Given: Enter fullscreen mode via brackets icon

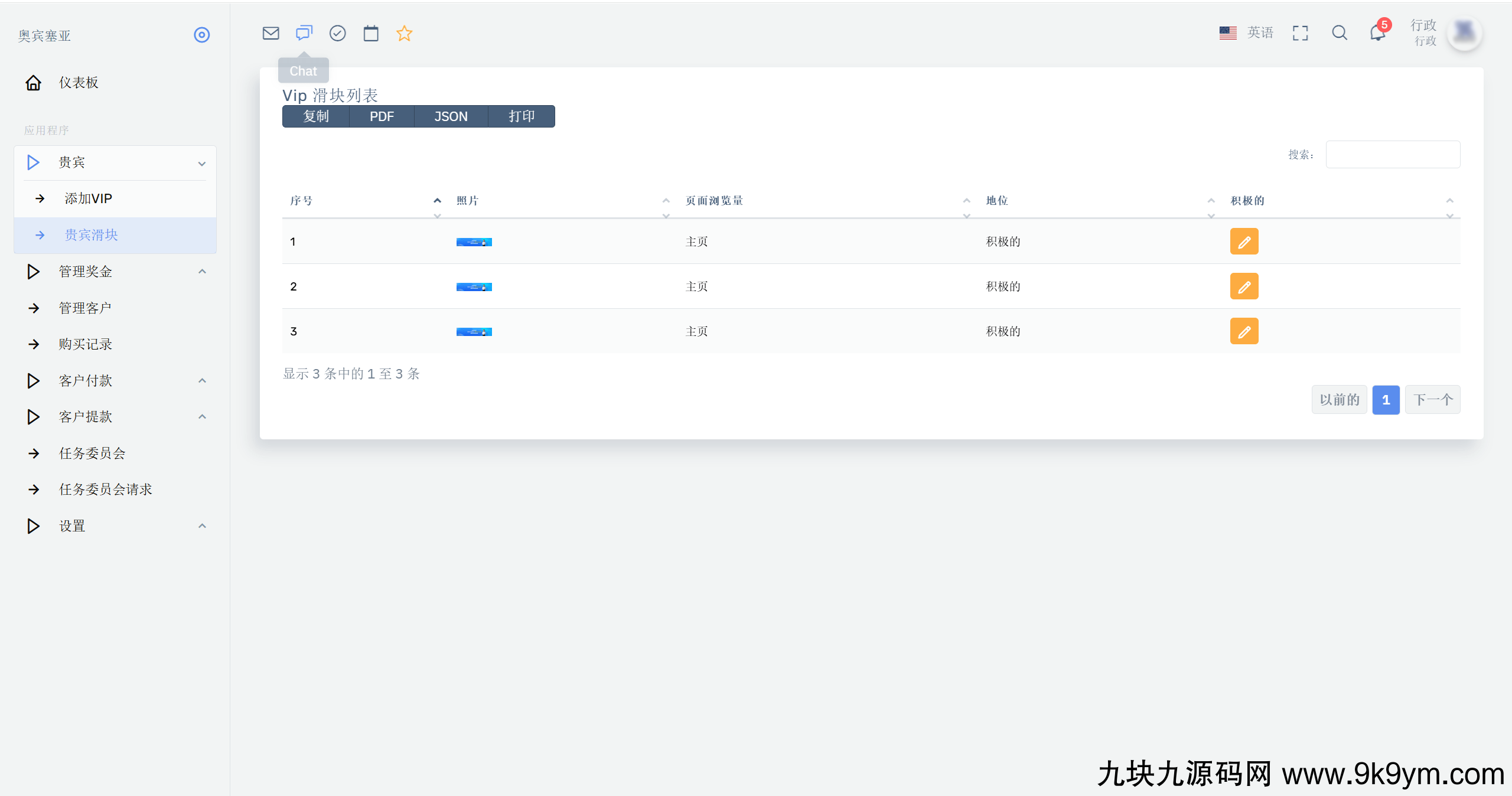Looking at the screenshot, I should (x=1300, y=33).
